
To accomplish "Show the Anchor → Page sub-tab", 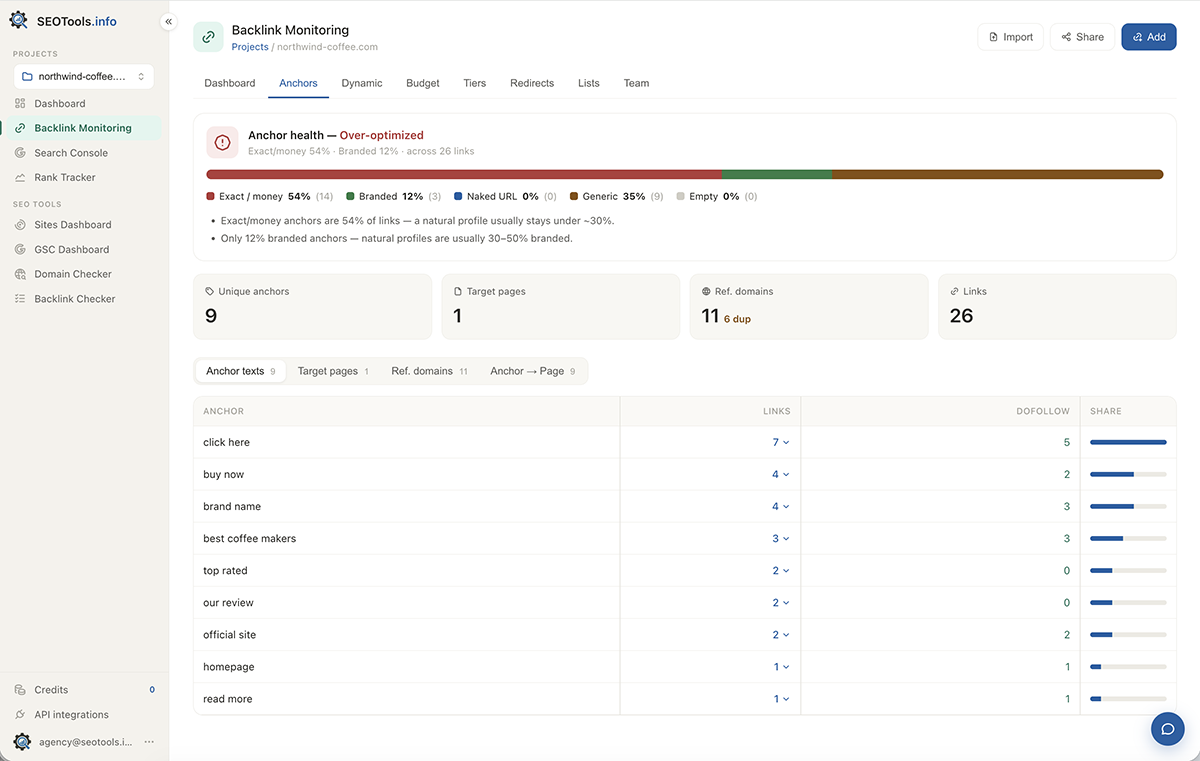I will pos(533,371).
